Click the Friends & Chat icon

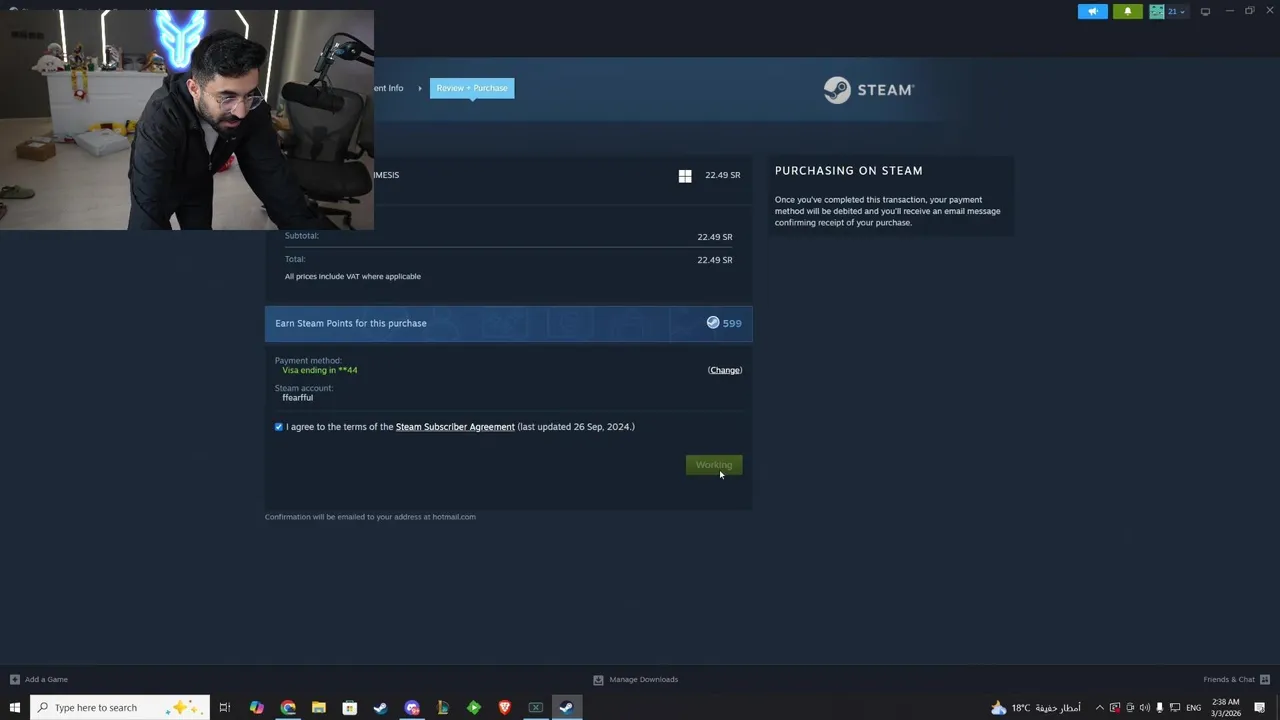1265,680
